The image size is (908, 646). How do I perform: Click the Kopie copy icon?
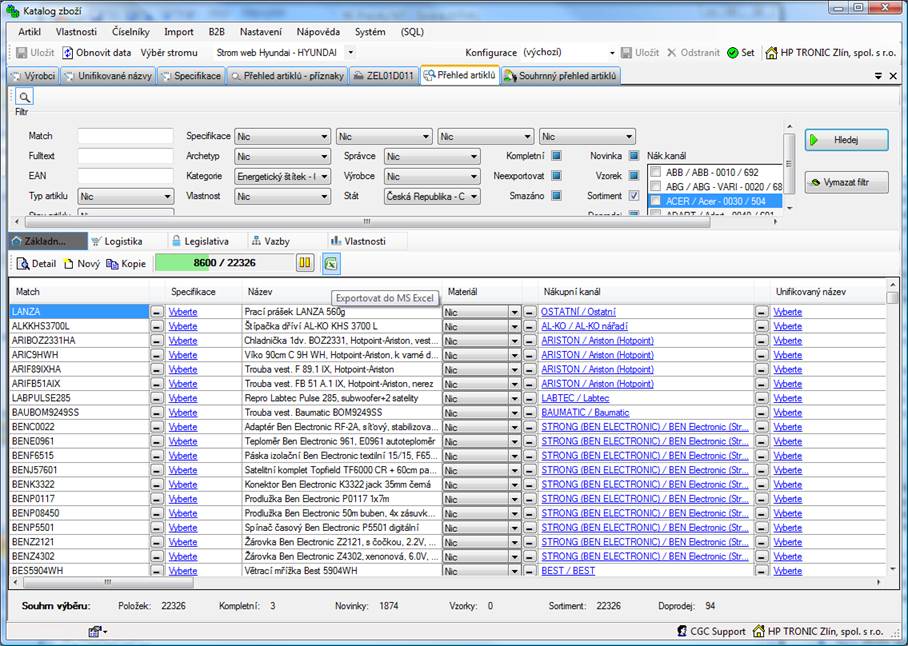(112, 264)
